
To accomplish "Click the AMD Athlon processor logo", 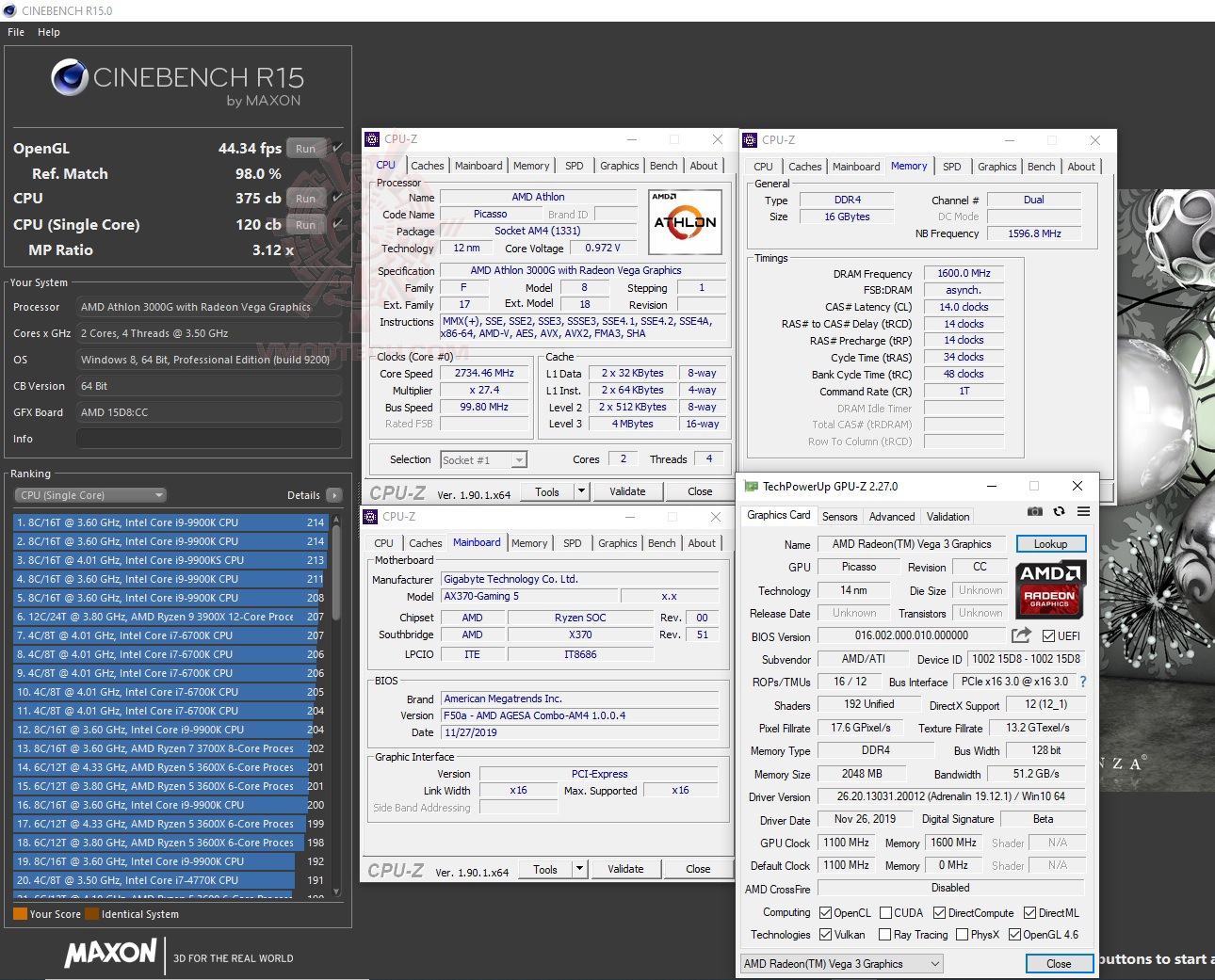I will [685, 222].
